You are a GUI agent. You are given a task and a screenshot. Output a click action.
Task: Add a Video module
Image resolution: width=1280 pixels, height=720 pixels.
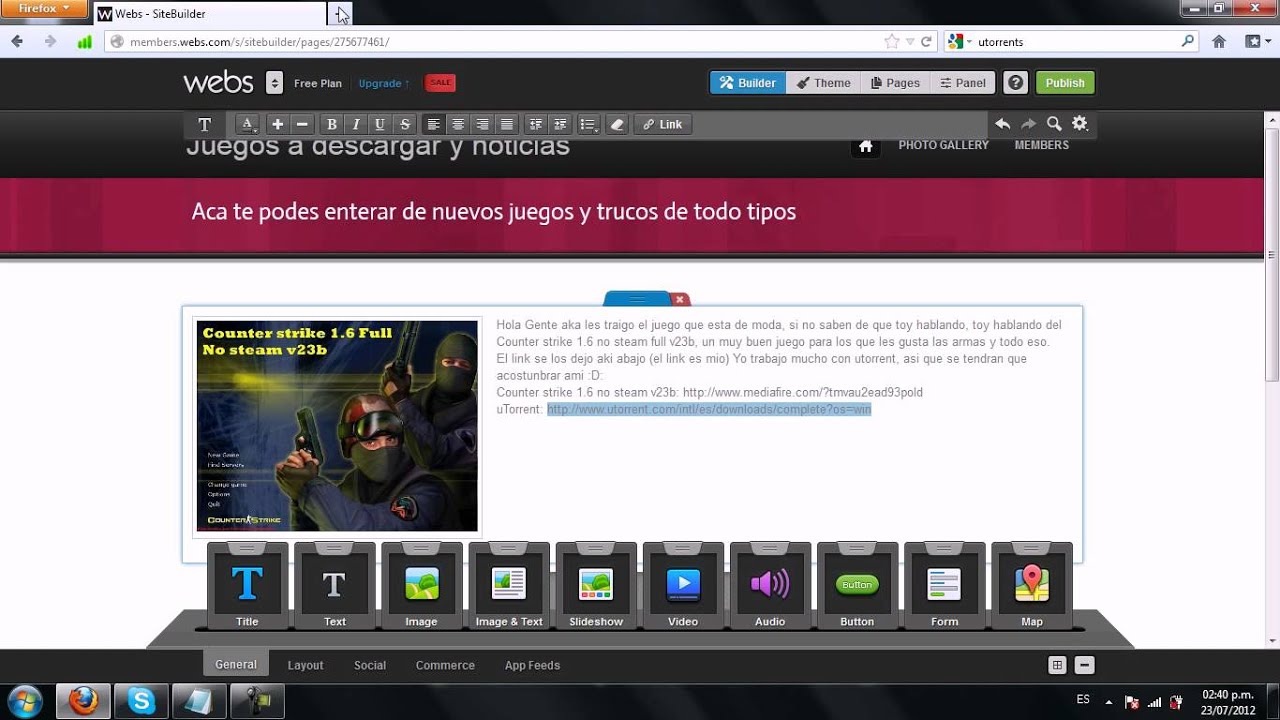pyautogui.click(x=683, y=585)
